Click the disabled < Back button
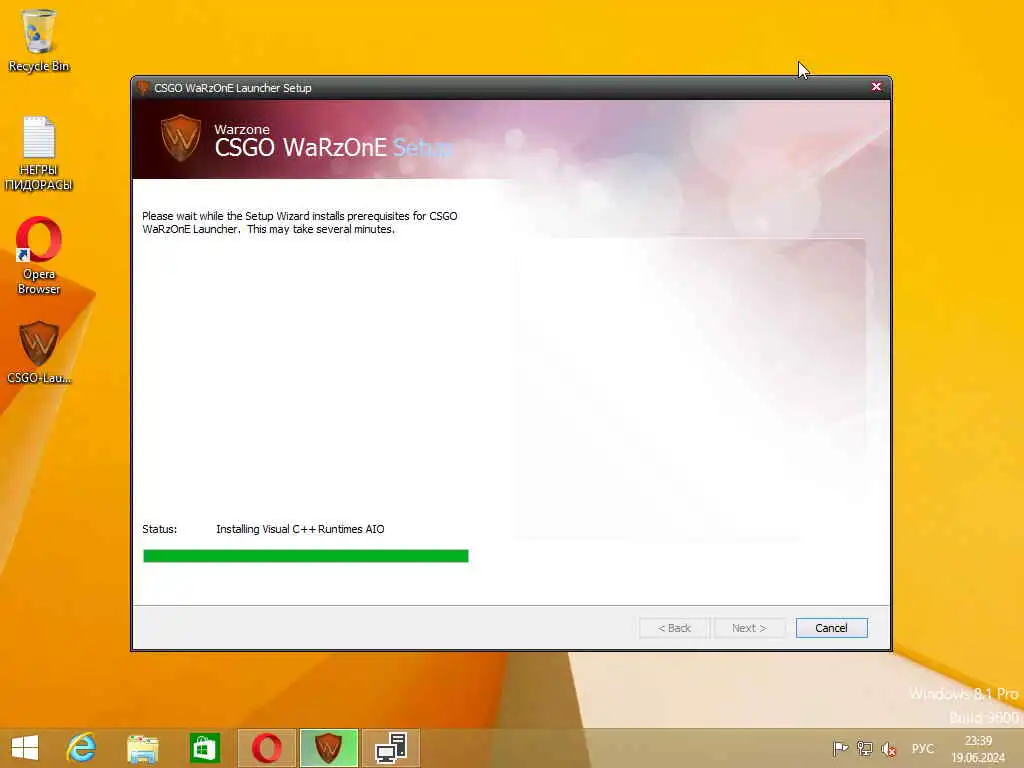Screen dimensions: 1024x768 (674, 628)
